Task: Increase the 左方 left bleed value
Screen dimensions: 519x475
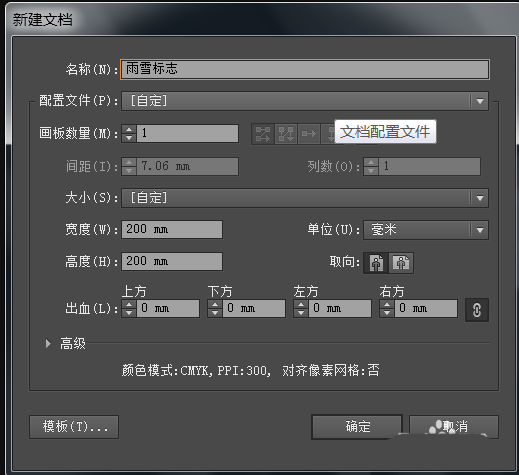Action: 301,304
